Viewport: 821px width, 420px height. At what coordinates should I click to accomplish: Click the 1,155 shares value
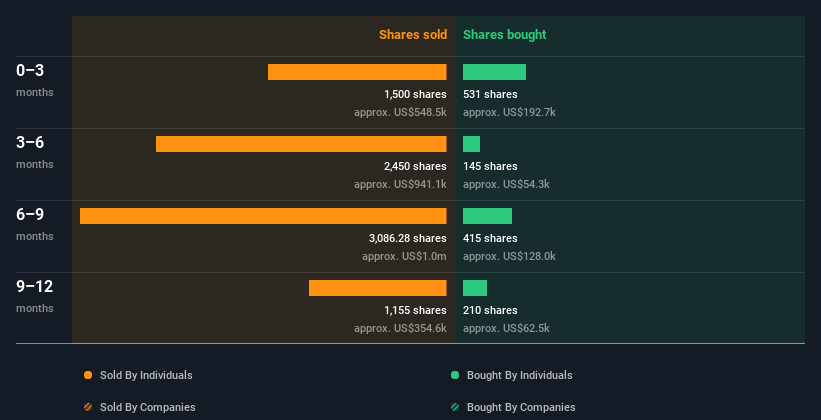click(x=415, y=310)
